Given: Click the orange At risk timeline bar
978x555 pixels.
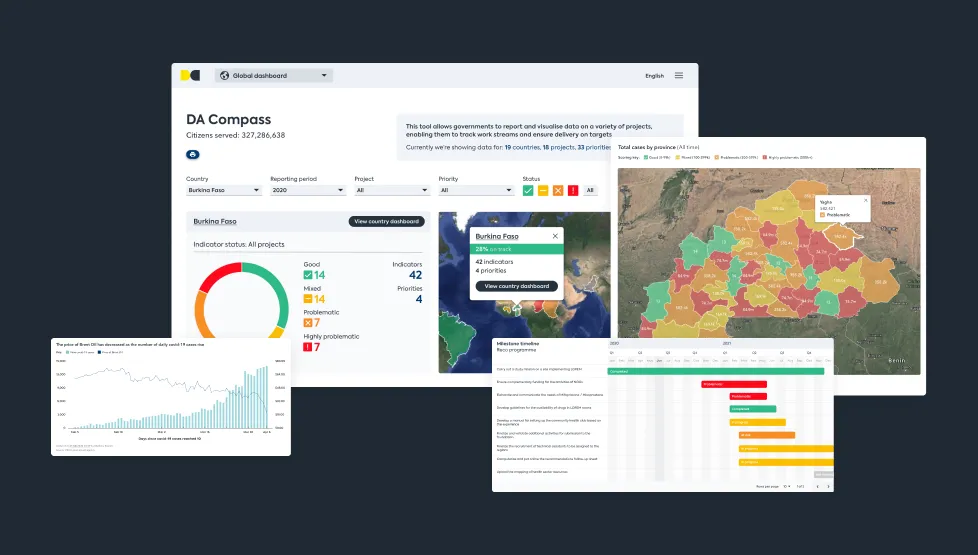Looking at the screenshot, I should pyautogui.click(x=767, y=435).
